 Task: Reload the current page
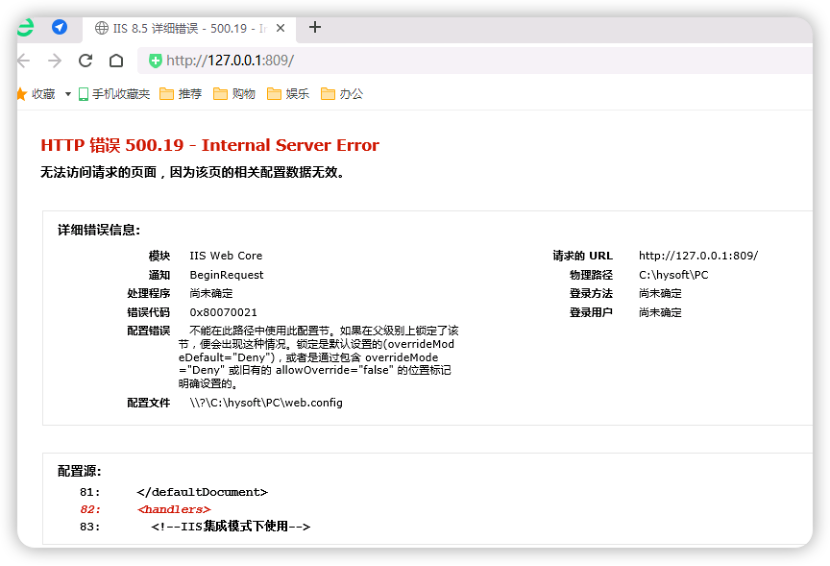coord(85,61)
